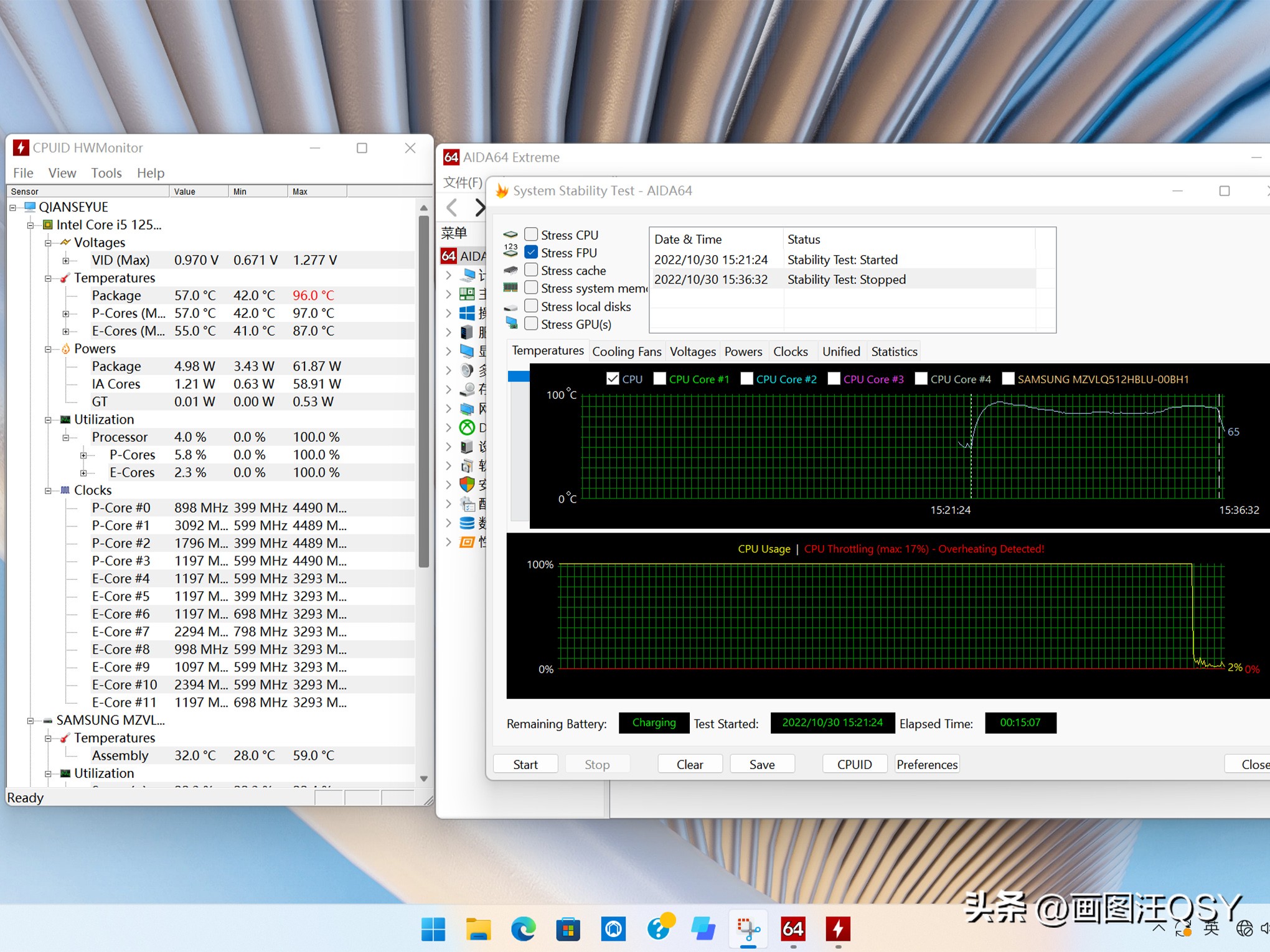Uncheck the Stress FPU option
The height and width of the screenshot is (952, 1270).
(x=531, y=253)
